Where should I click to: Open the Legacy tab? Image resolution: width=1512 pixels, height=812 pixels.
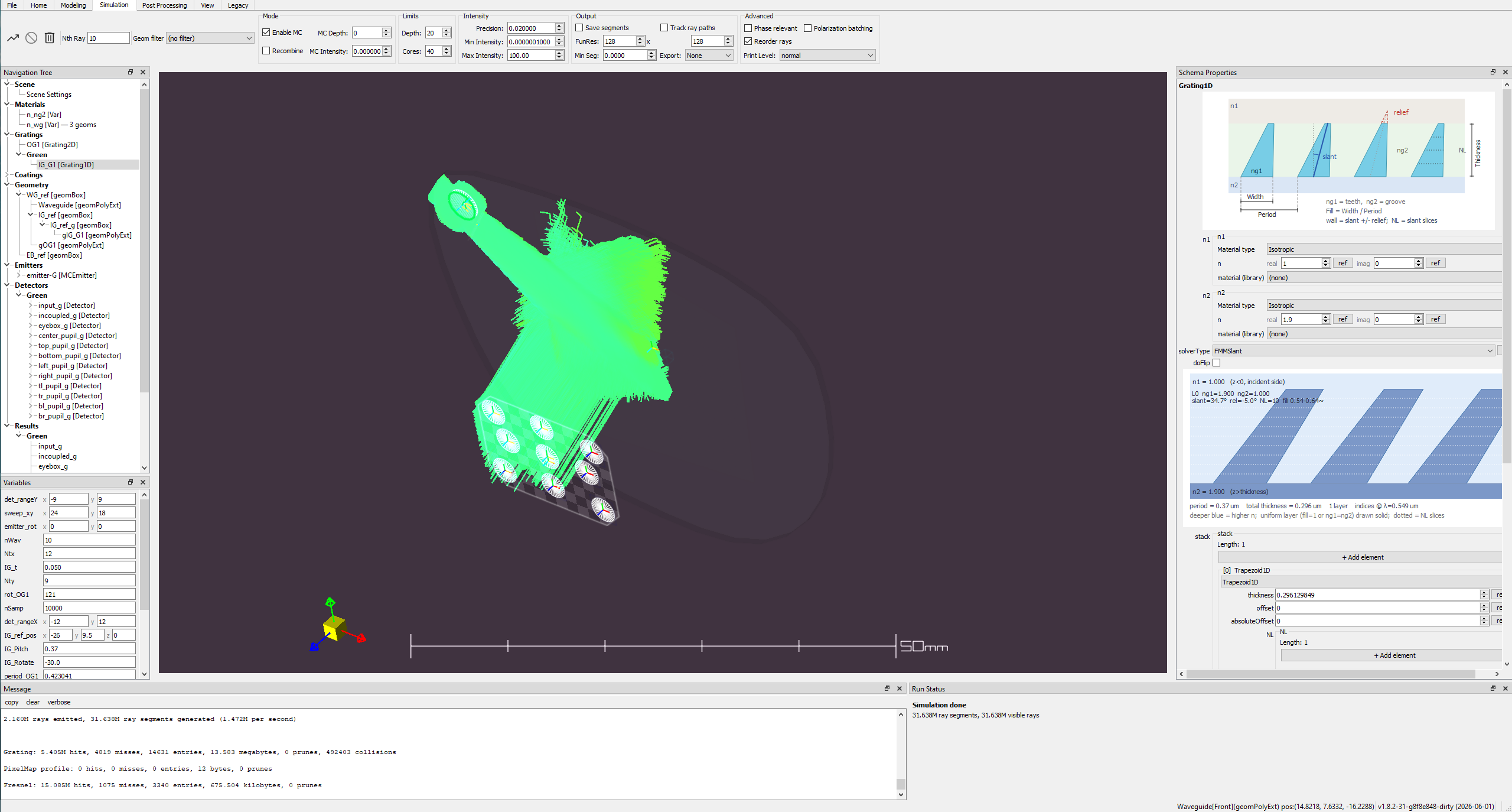pyautogui.click(x=238, y=5)
